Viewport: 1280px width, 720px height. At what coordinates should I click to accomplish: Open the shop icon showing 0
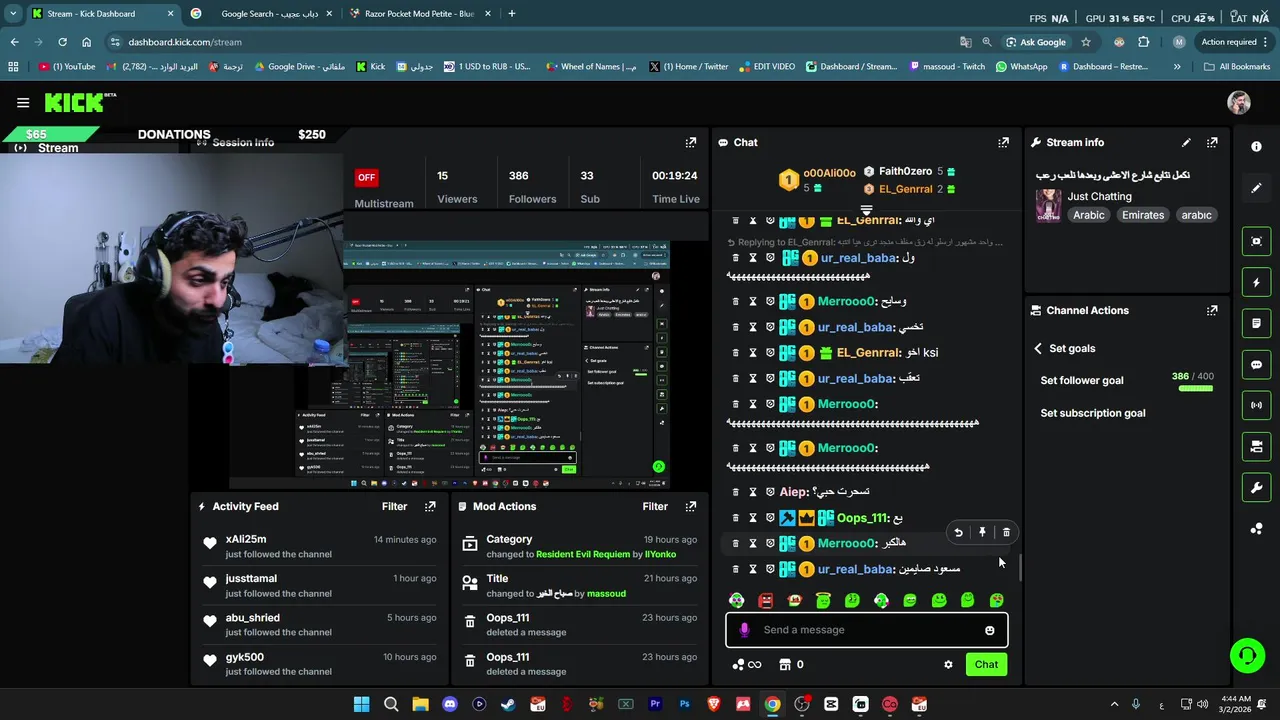(791, 664)
